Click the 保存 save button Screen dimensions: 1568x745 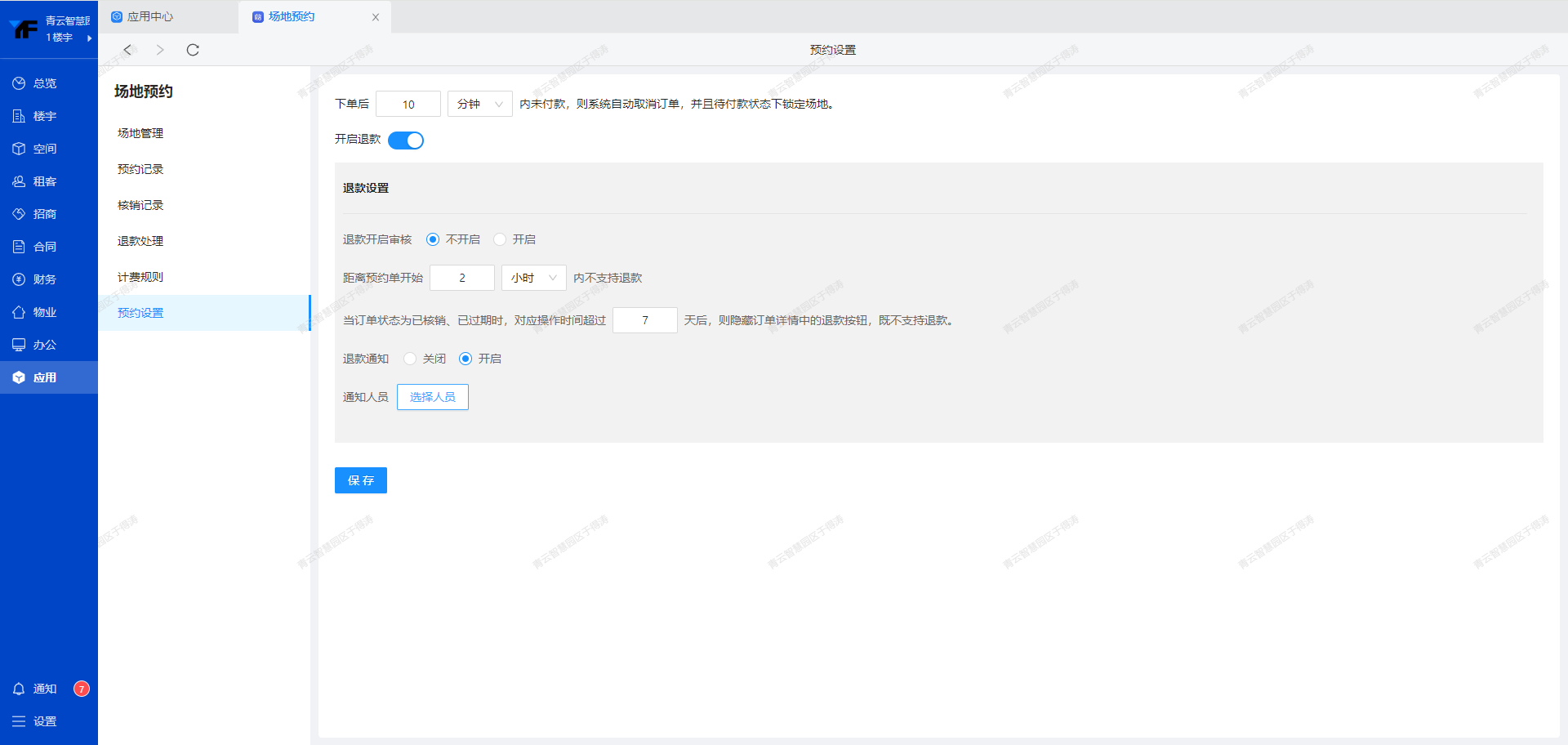(360, 480)
